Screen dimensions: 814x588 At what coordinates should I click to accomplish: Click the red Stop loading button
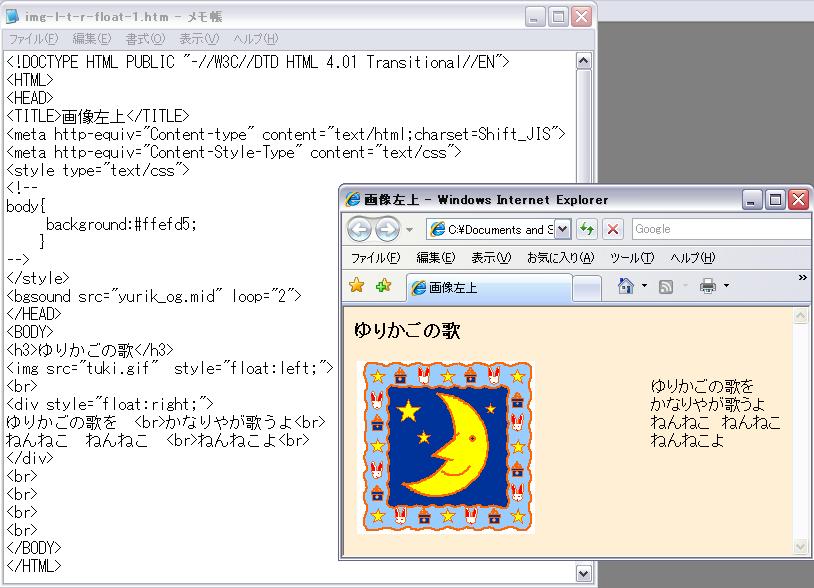point(613,229)
